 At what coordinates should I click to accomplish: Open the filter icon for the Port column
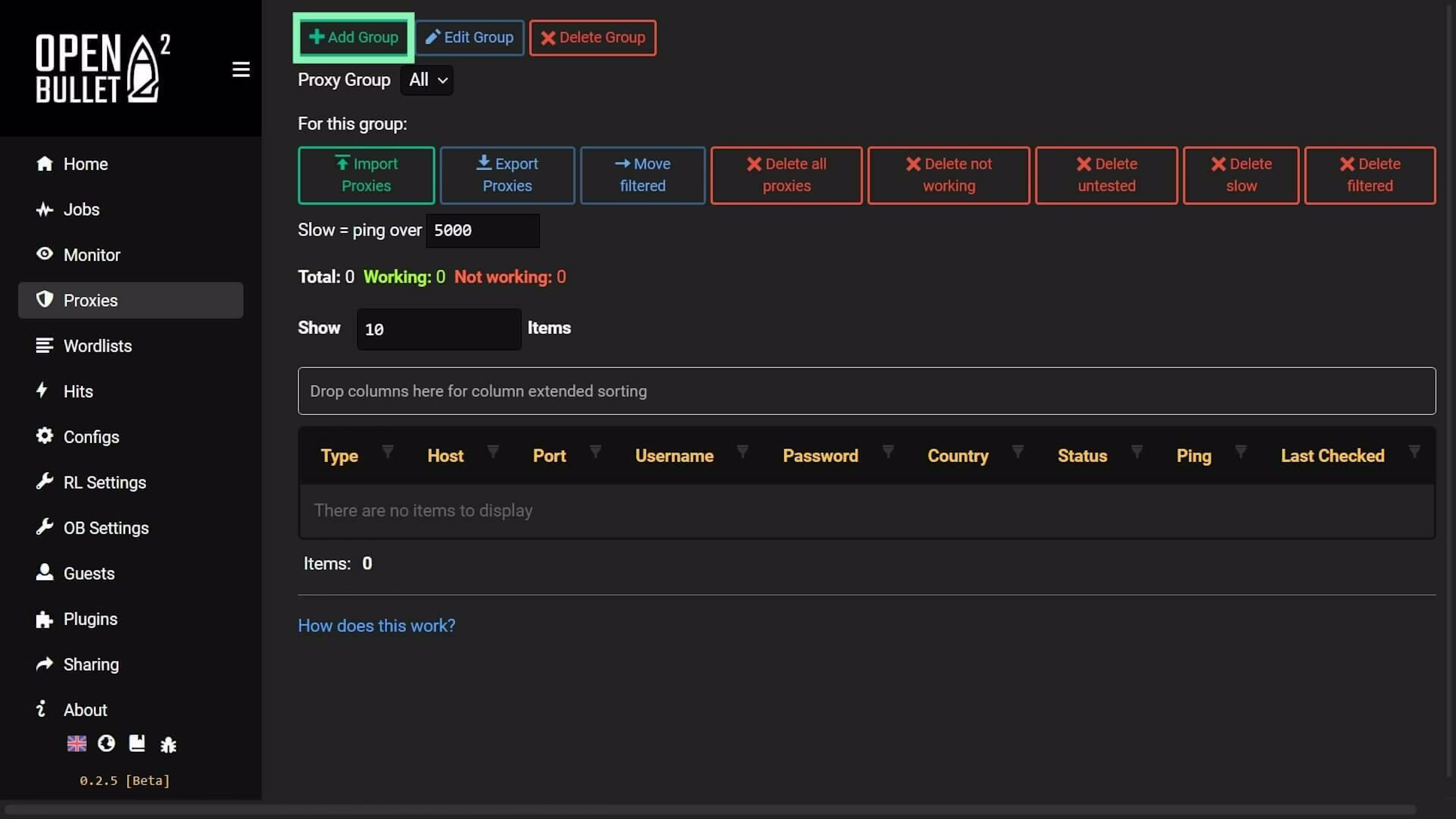[x=595, y=452]
